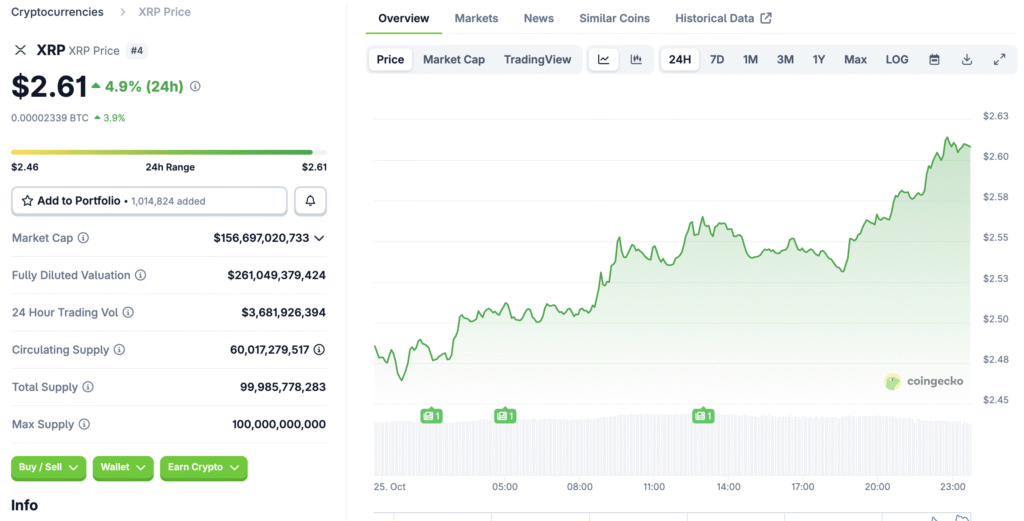The width and height of the screenshot is (1024, 521).
Task: Expand the chart to fullscreen
Action: [x=999, y=60]
